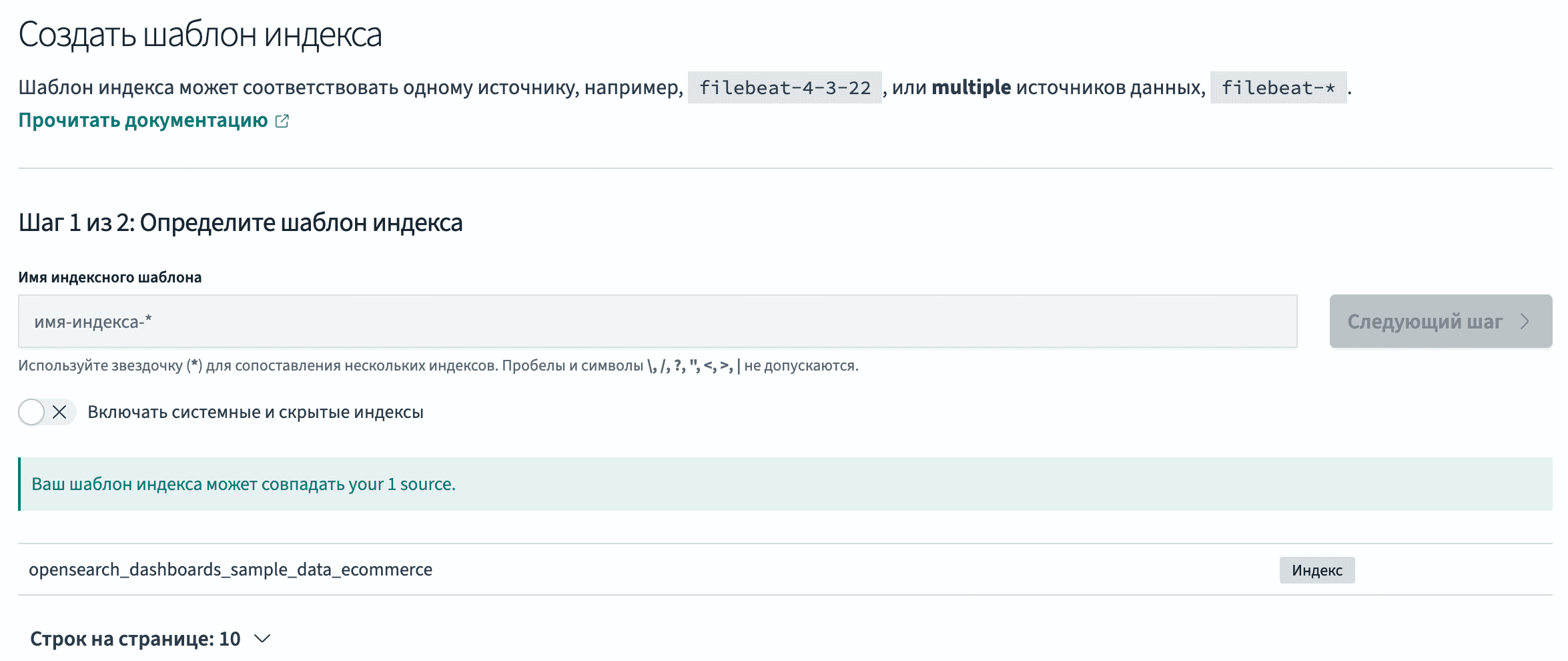The height and width of the screenshot is (661, 1568).
Task: Click the bold word multiple in description
Action: click(x=971, y=87)
